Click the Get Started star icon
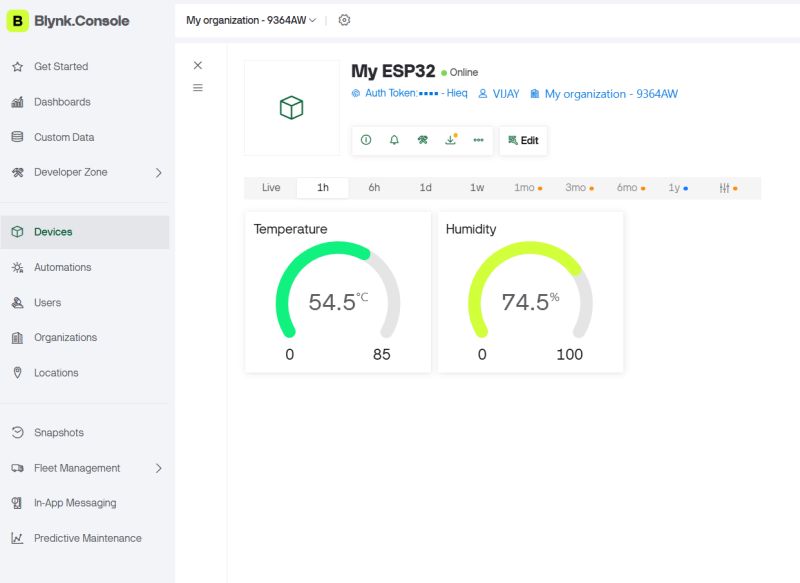 [x=17, y=67]
